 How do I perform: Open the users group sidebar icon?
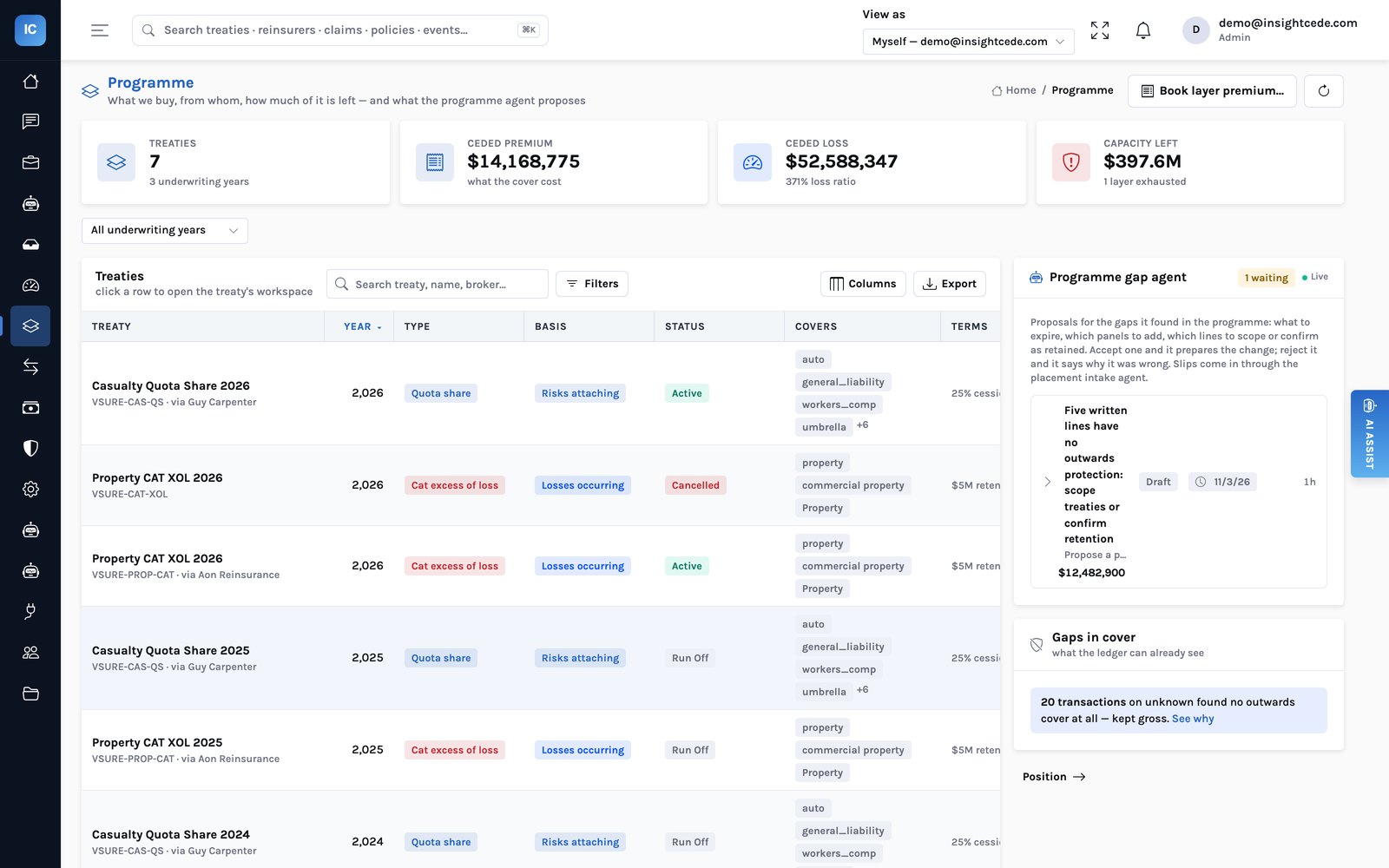click(30, 653)
